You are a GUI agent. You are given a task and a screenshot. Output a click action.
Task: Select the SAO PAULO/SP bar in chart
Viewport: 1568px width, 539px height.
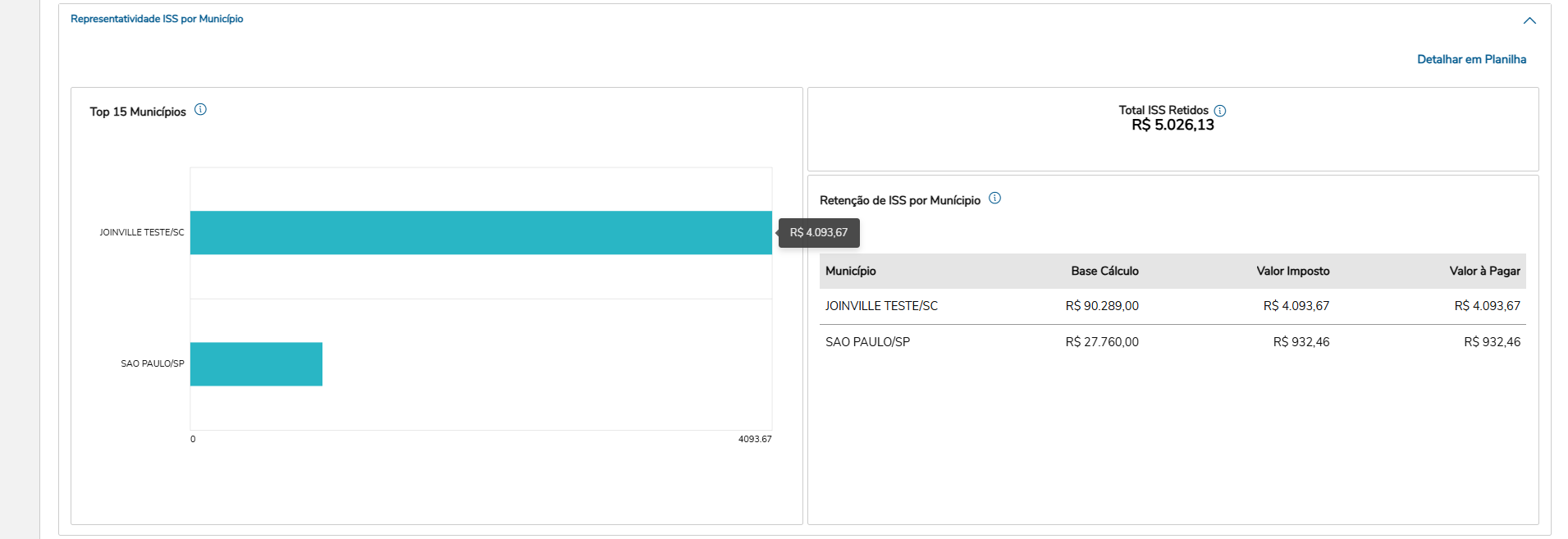pyautogui.click(x=256, y=364)
